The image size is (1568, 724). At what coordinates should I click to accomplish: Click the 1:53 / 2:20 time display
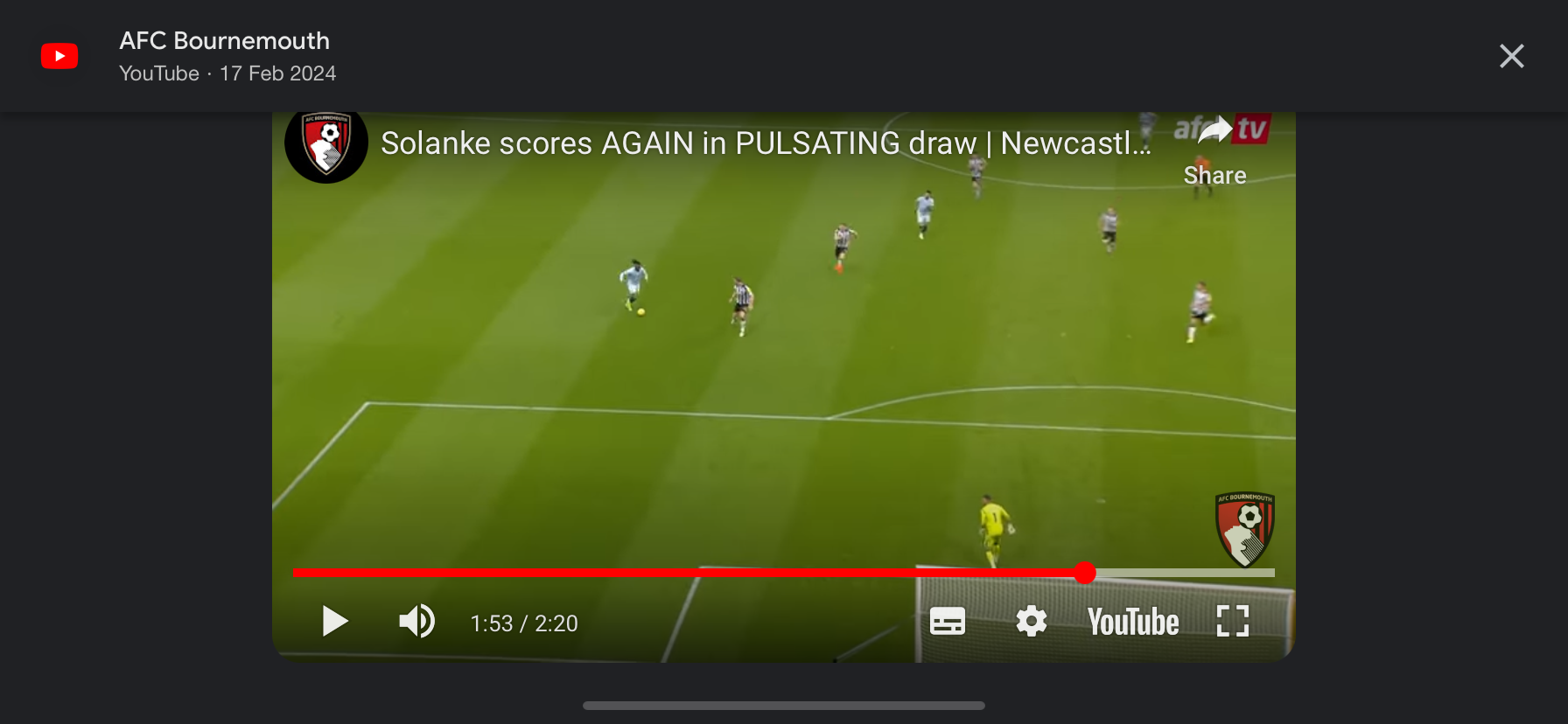[524, 623]
